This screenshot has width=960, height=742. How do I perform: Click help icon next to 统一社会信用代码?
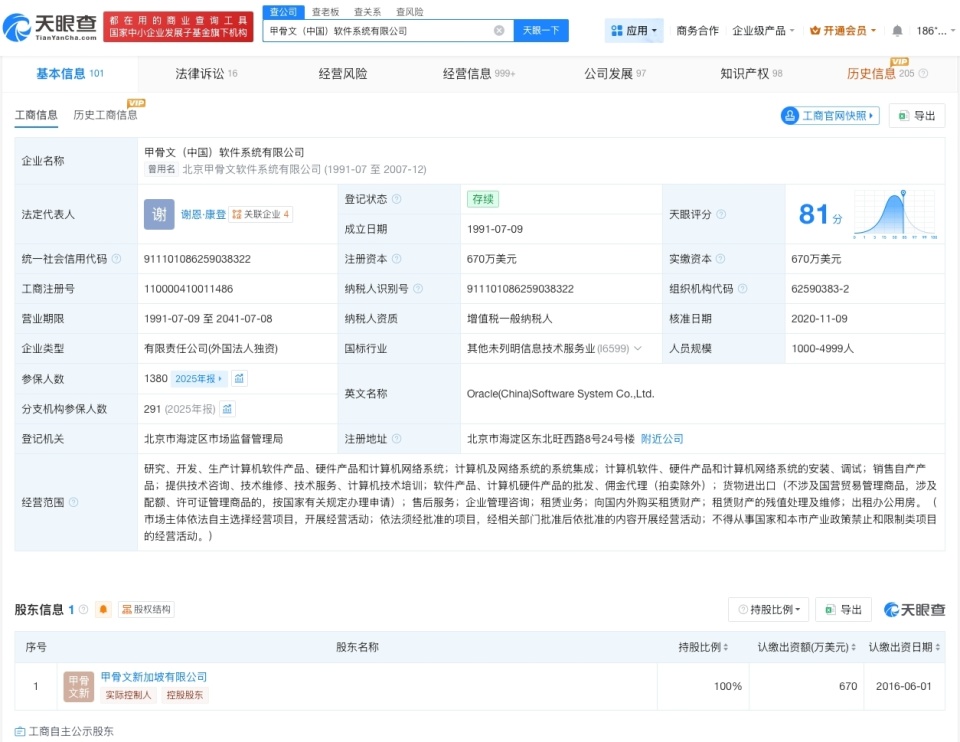[x=116, y=259]
